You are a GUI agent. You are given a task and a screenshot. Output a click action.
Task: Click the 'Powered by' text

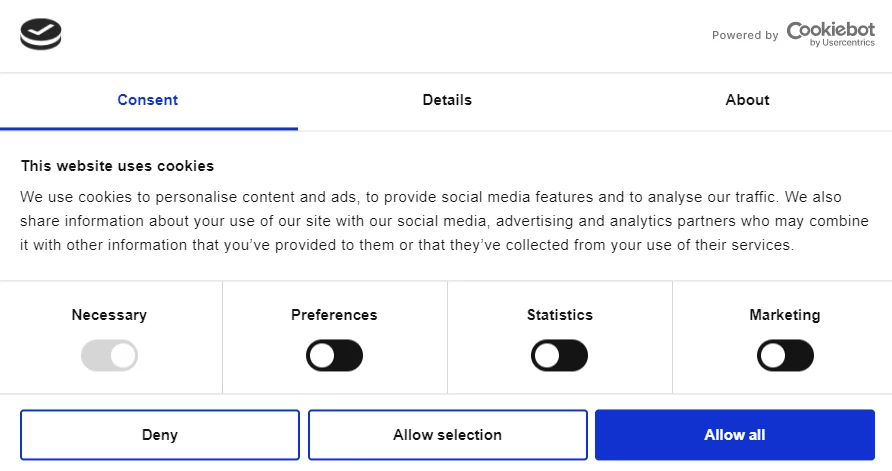coord(745,36)
